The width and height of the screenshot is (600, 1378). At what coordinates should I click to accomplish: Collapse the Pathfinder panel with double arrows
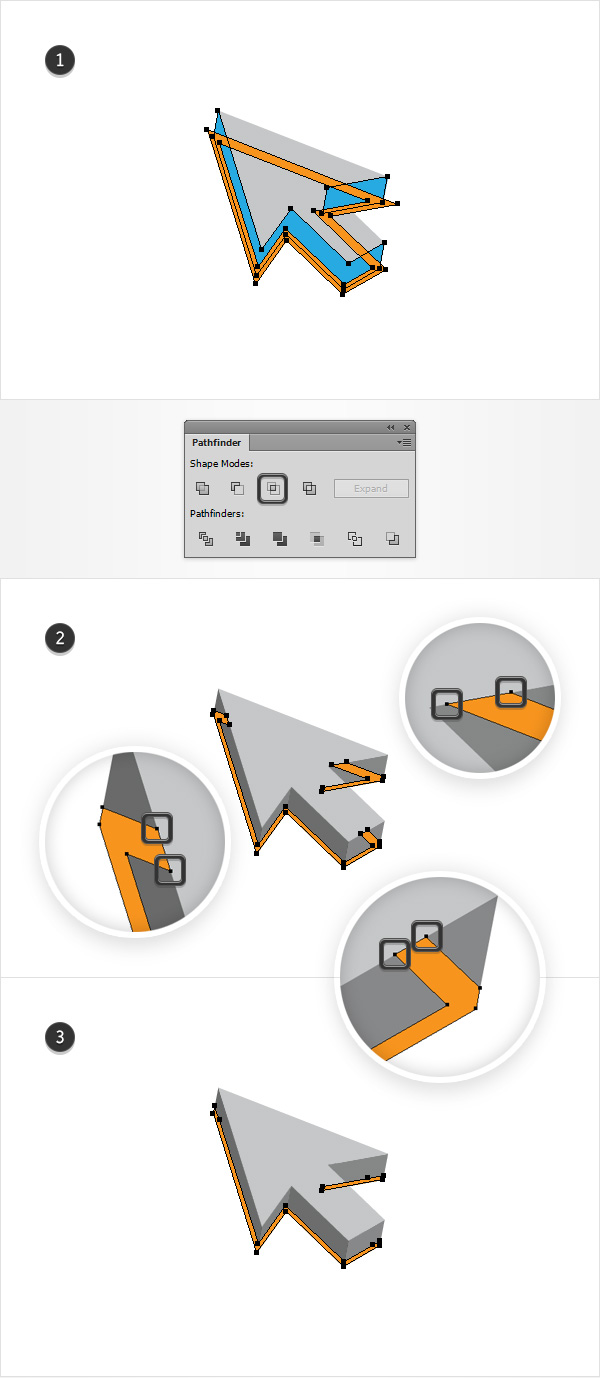click(390, 427)
